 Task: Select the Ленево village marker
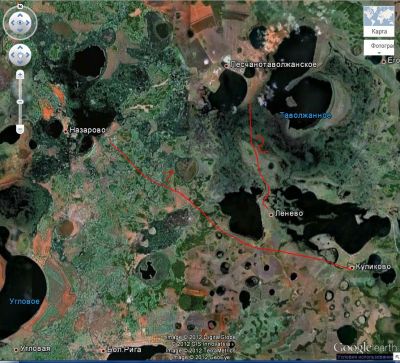click(x=271, y=215)
